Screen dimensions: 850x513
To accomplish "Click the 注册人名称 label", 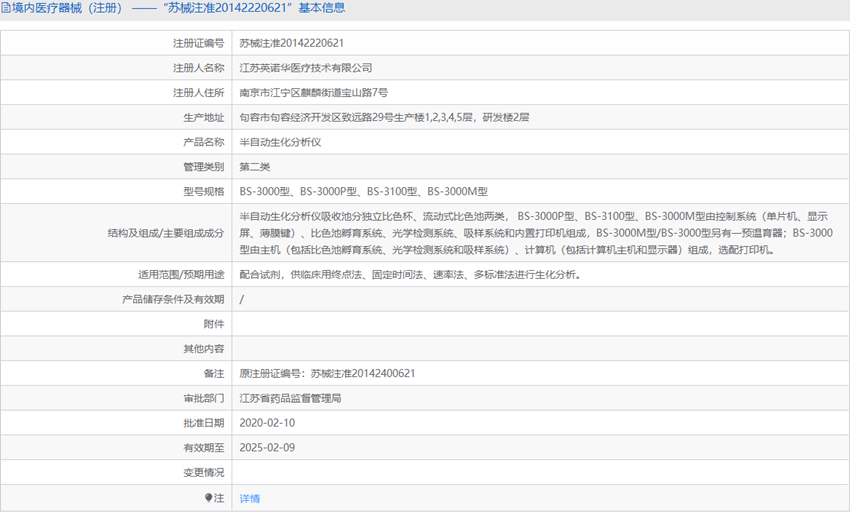I will (x=198, y=68).
